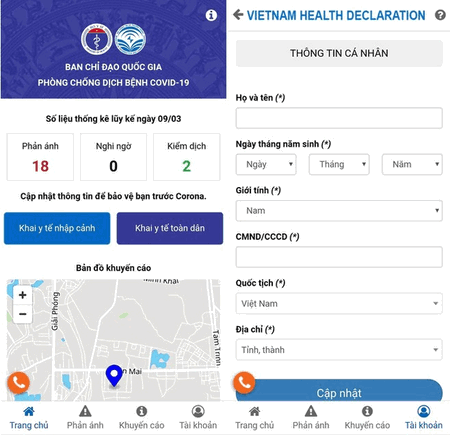Open the Ngày day dropdown
Viewport: 450px width, 435px height.
[266, 164]
